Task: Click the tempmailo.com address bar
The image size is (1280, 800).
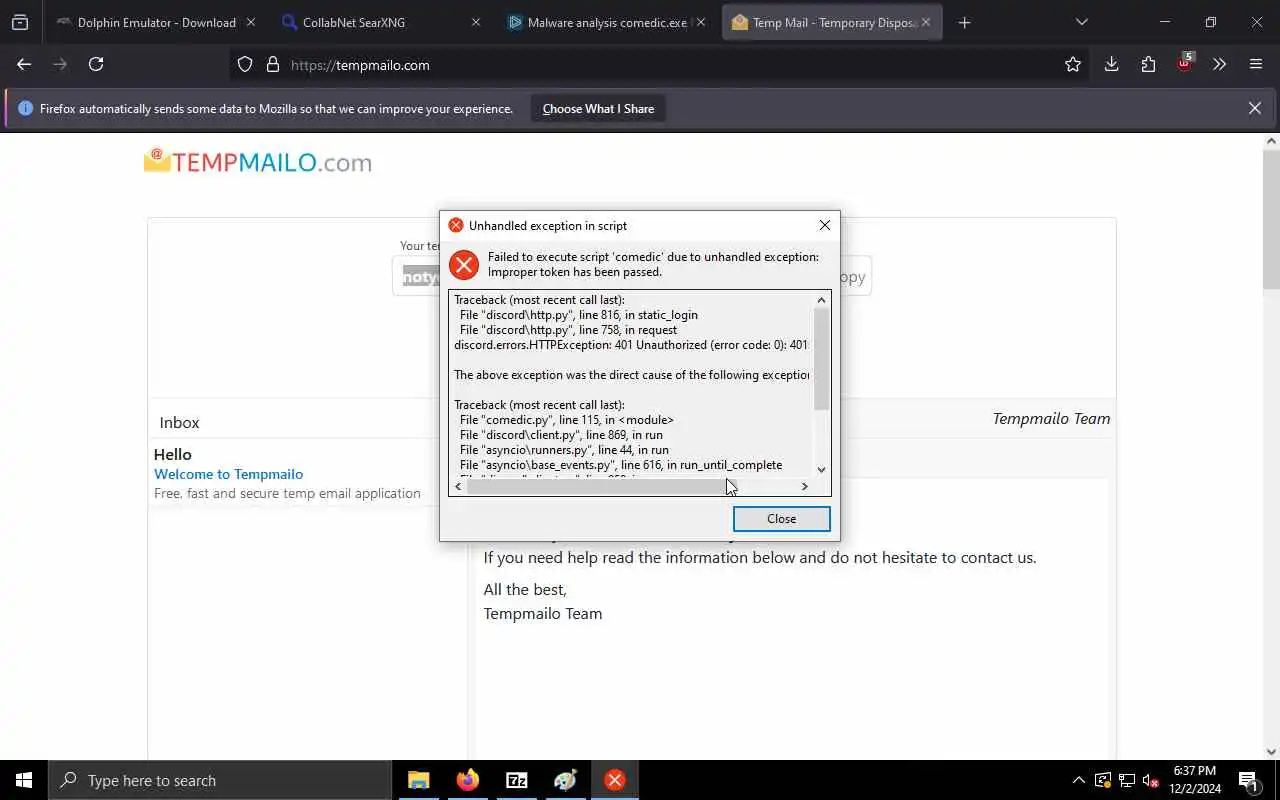Action: pyautogui.click(x=660, y=65)
